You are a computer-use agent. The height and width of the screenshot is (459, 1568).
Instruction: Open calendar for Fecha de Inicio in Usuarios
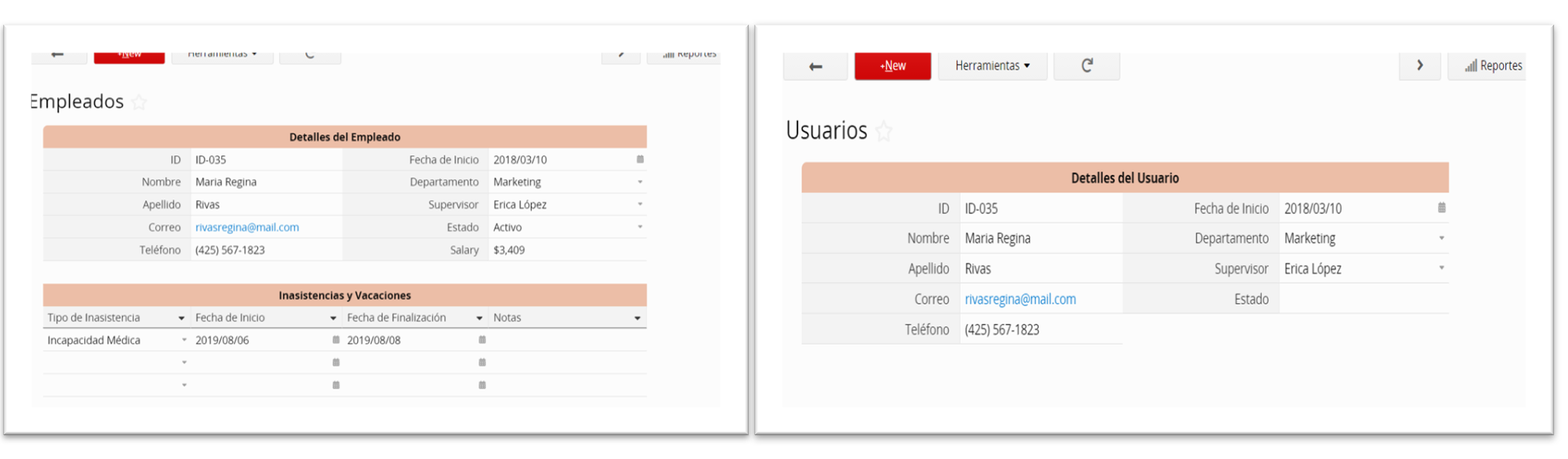(x=1441, y=208)
